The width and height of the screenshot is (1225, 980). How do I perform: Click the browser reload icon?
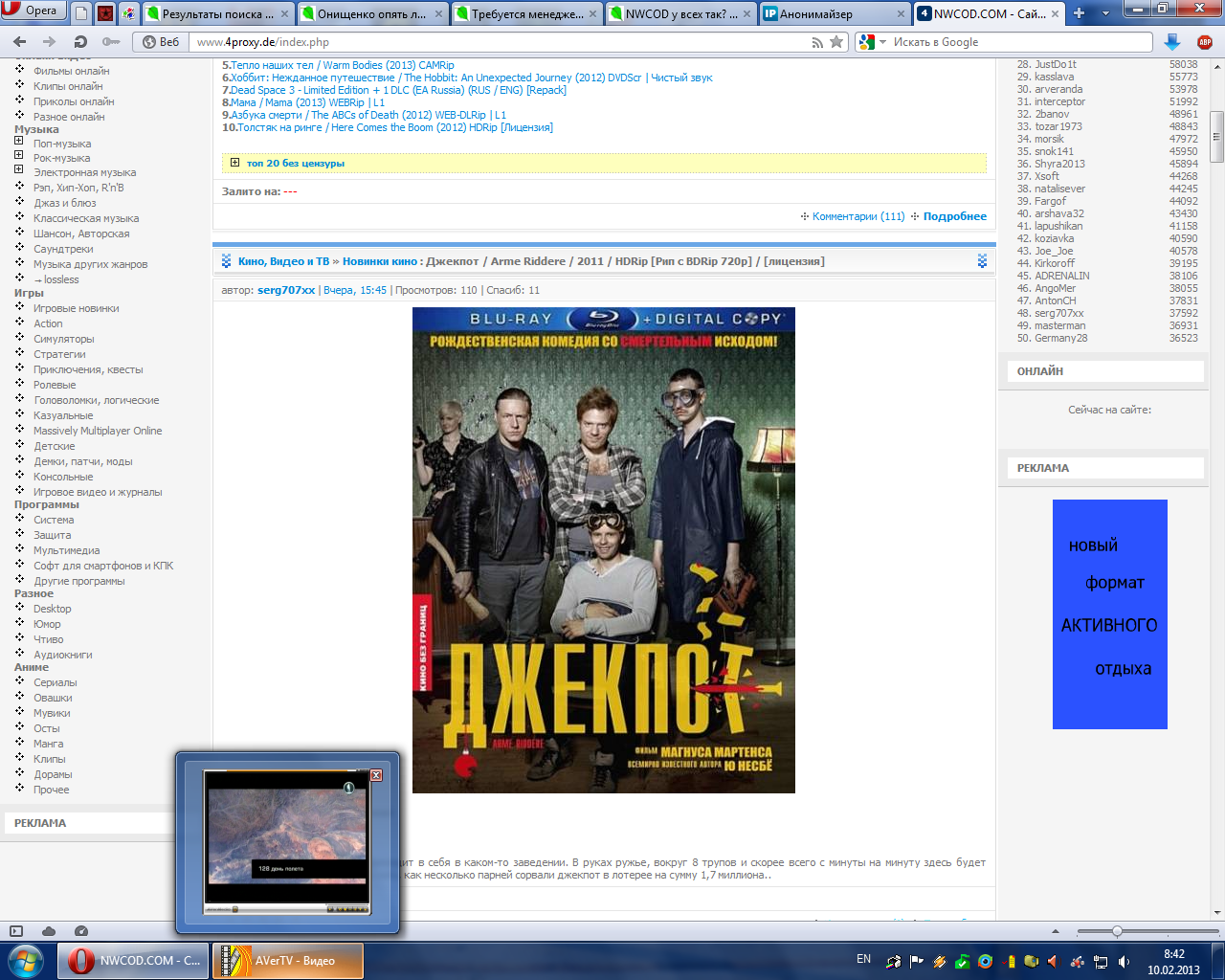(x=80, y=42)
